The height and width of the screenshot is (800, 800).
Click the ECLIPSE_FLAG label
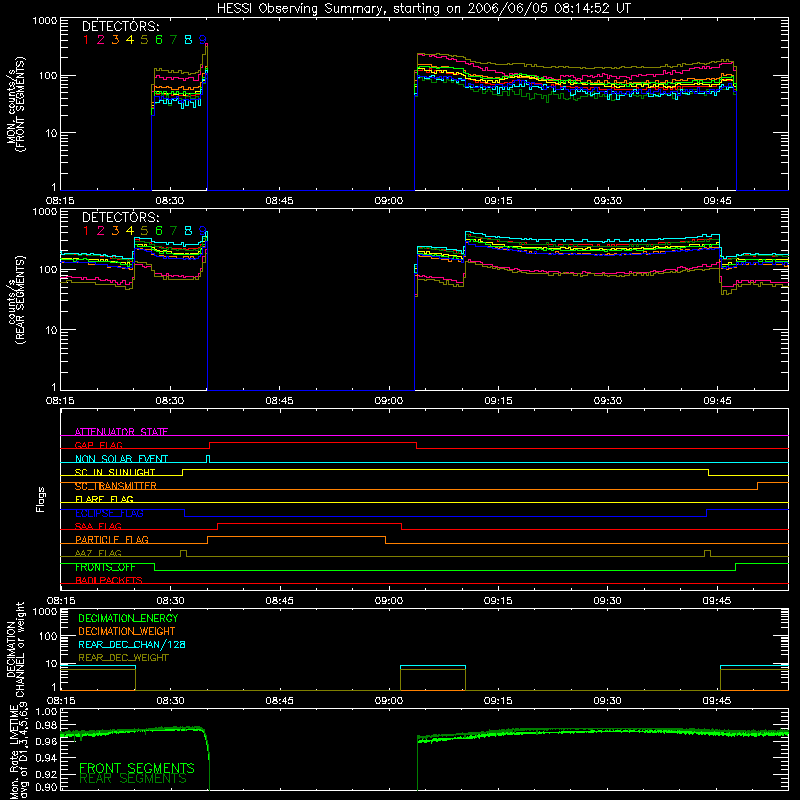point(109,513)
